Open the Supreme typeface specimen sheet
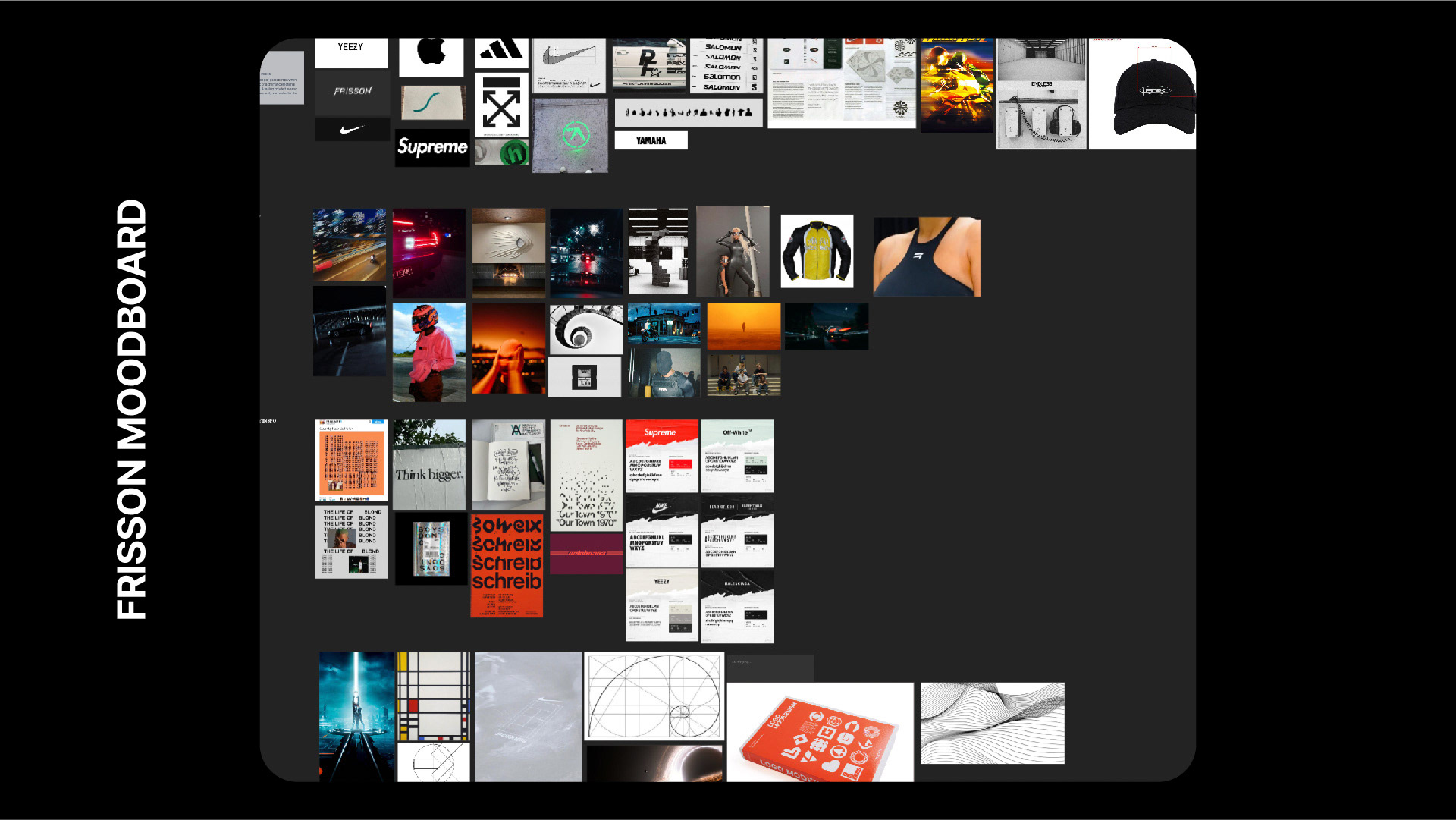Viewport: 1456px width, 820px height. click(x=662, y=456)
